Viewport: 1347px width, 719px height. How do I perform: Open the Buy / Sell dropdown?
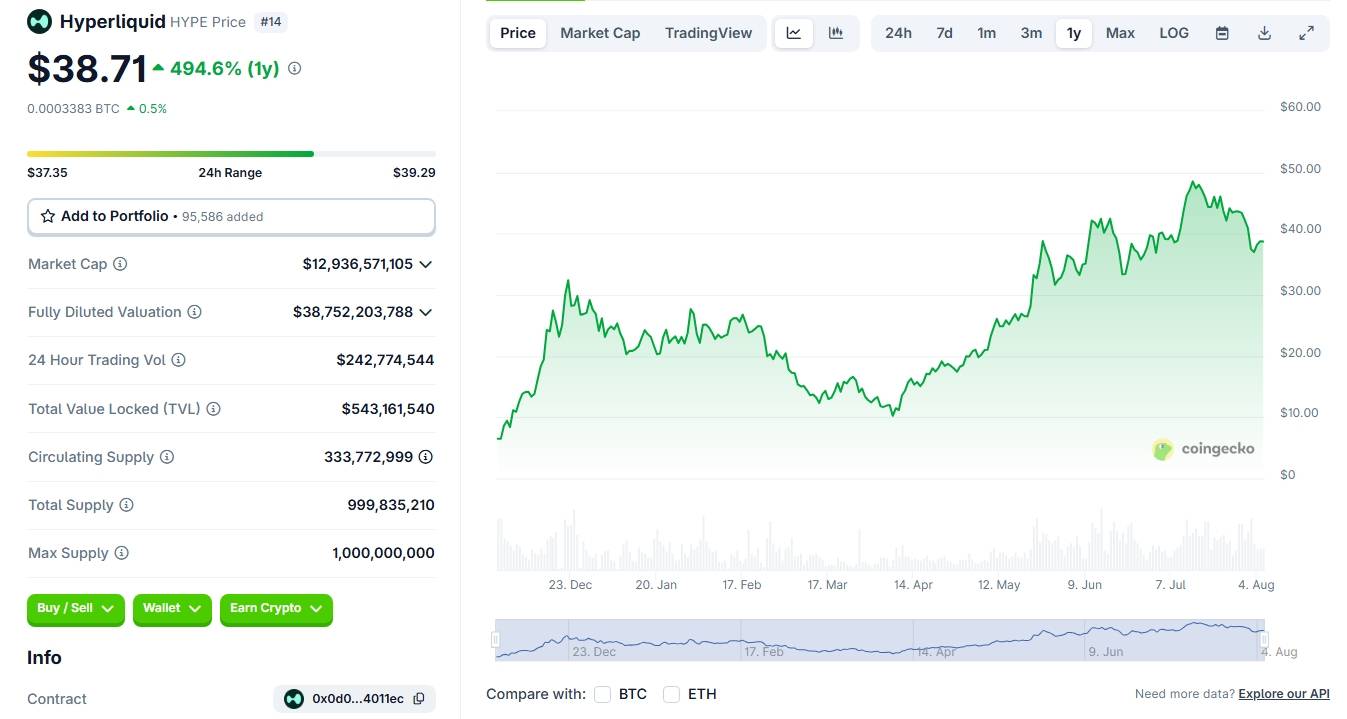point(76,609)
